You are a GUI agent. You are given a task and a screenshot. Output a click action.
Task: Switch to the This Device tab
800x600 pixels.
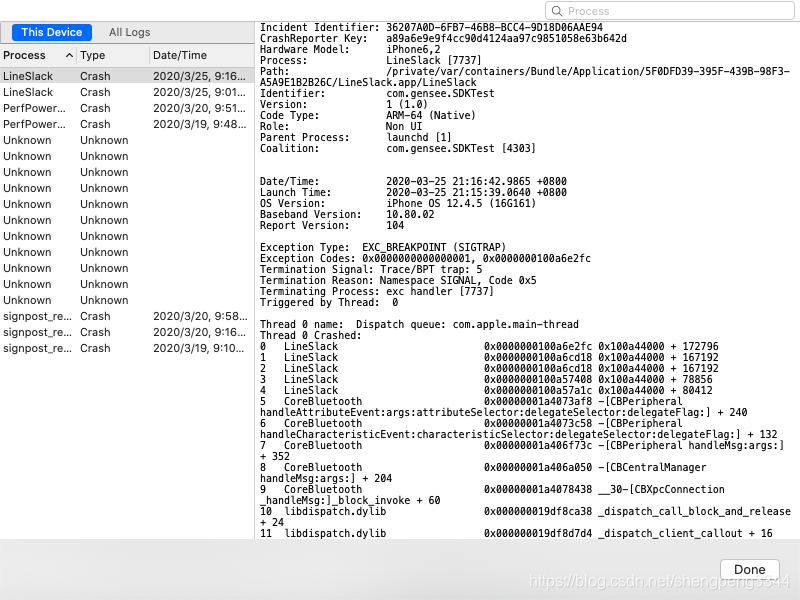pos(52,32)
